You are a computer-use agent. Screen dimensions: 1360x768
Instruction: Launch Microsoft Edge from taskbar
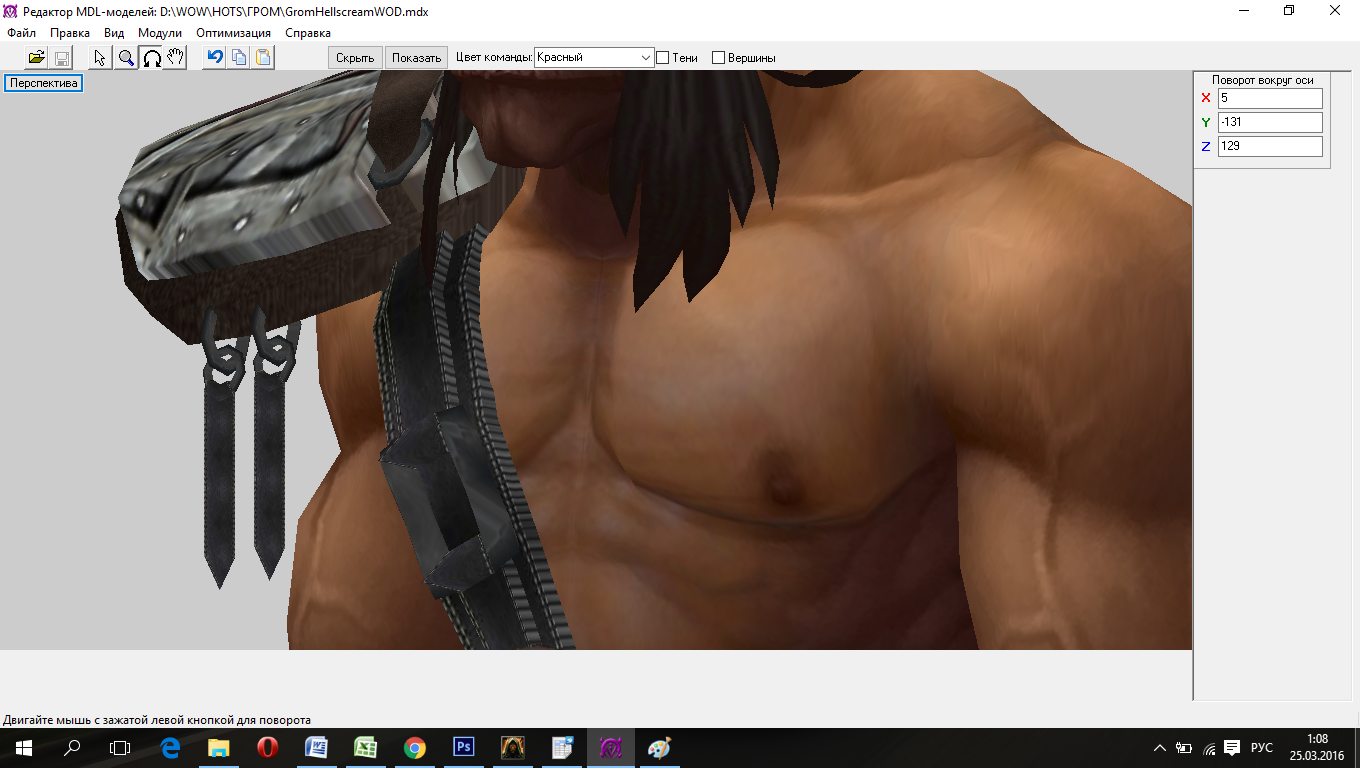click(170, 748)
